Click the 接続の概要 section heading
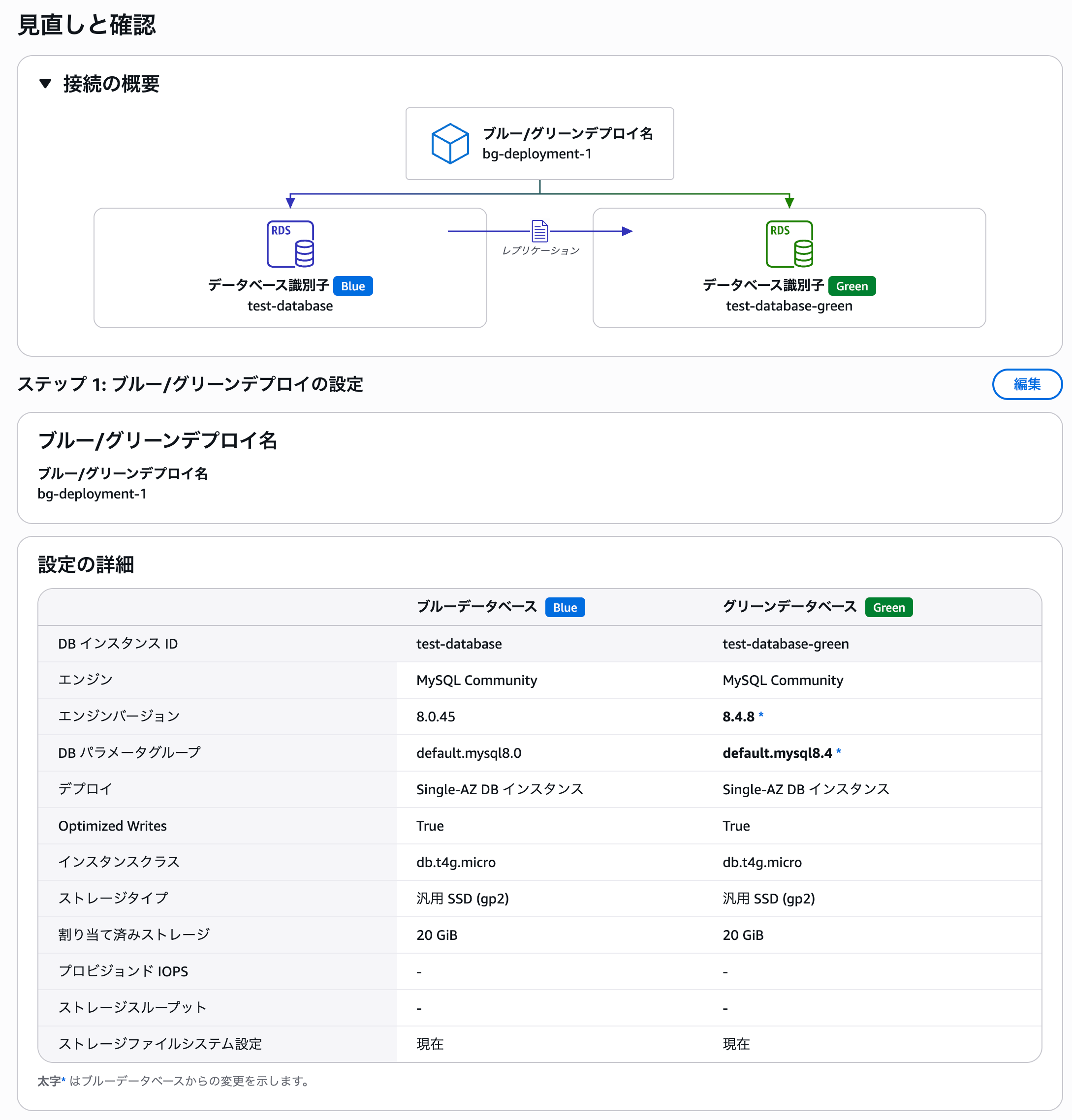 pos(111,84)
